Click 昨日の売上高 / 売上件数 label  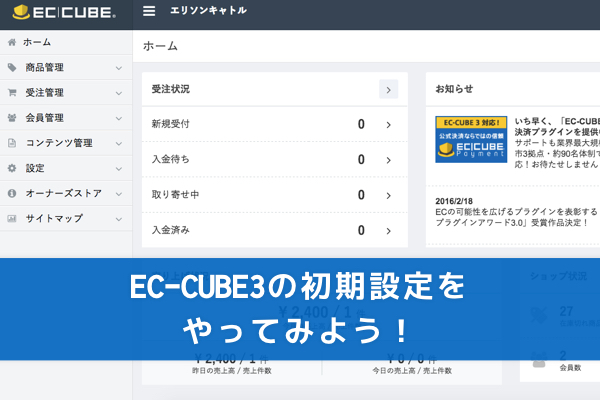[x=232, y=371]
